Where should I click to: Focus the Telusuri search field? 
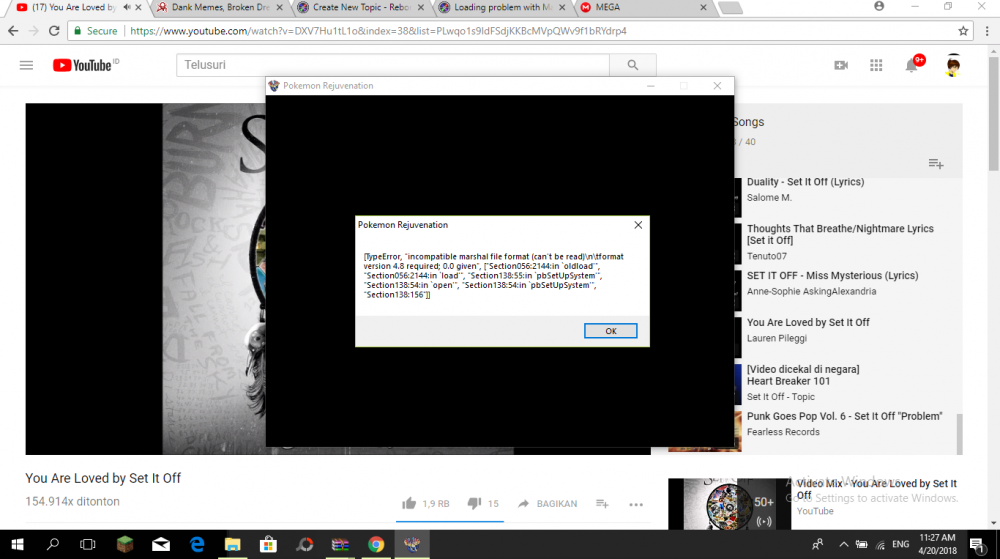click(393, 65)
